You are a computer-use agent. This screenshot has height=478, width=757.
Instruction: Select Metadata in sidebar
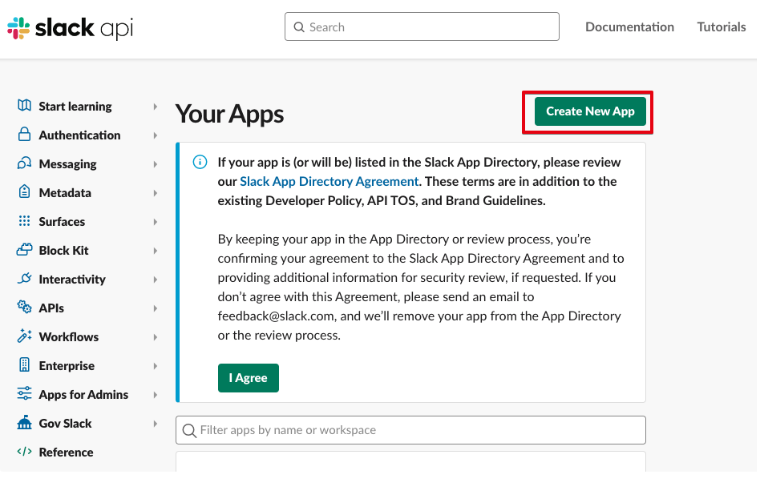(65, 193)
